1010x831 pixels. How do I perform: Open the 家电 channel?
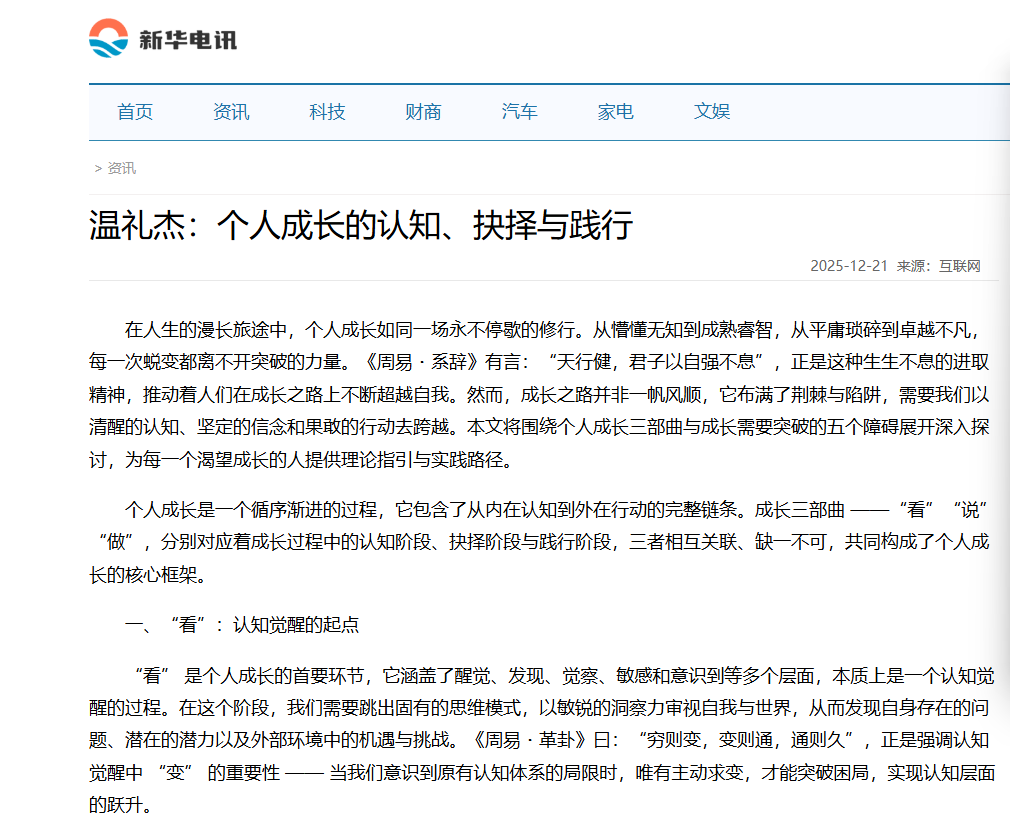[615, 112]
